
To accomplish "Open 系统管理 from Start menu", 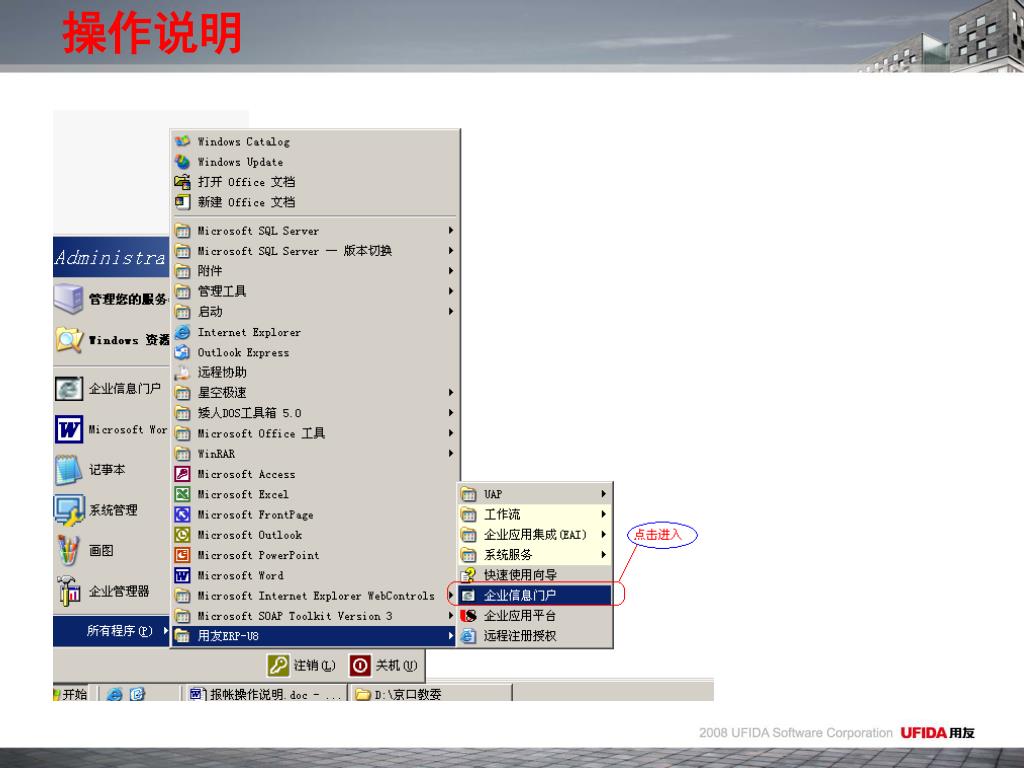I will click(111, 510).
